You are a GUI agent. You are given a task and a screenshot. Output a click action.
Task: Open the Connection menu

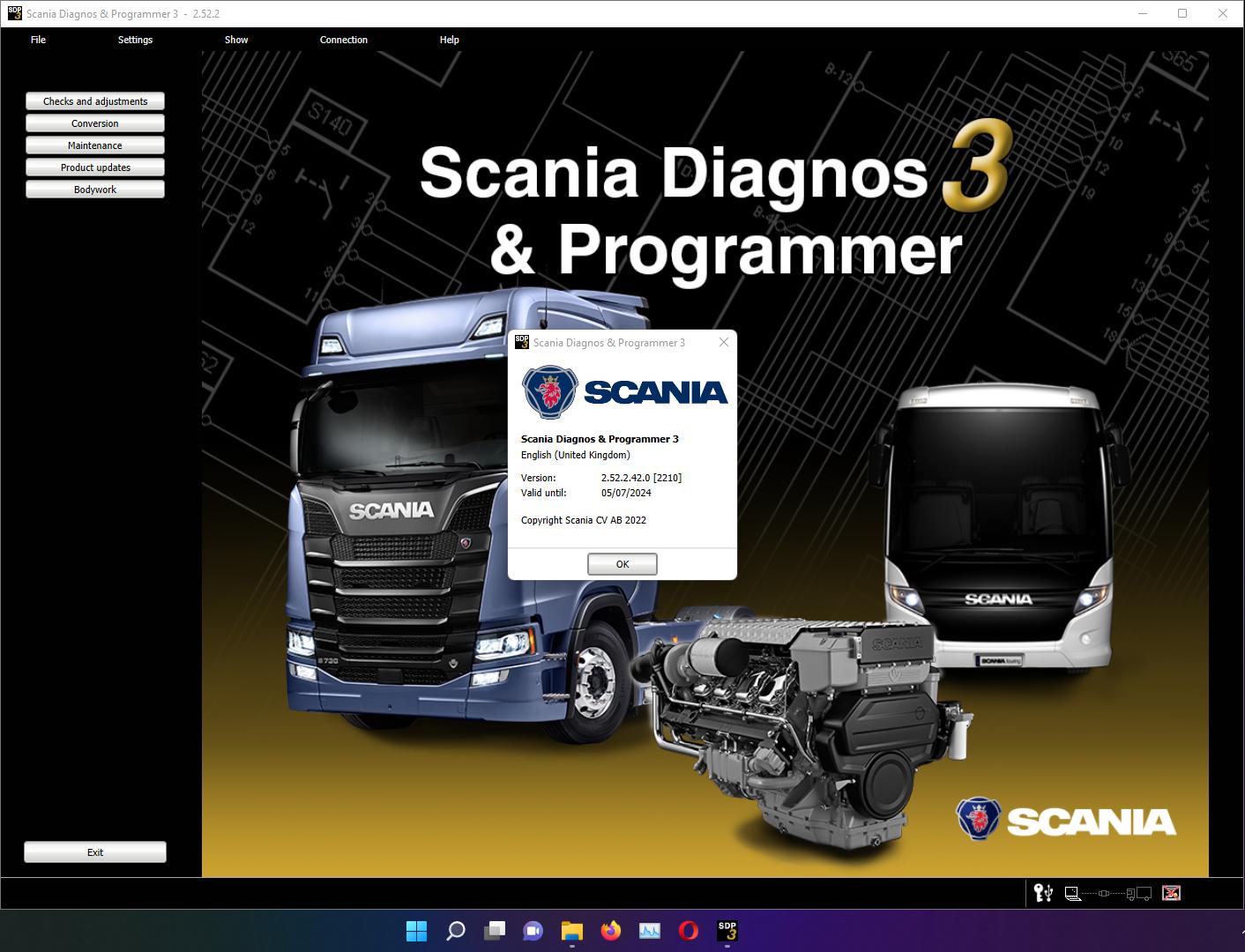tap(344, 40)
